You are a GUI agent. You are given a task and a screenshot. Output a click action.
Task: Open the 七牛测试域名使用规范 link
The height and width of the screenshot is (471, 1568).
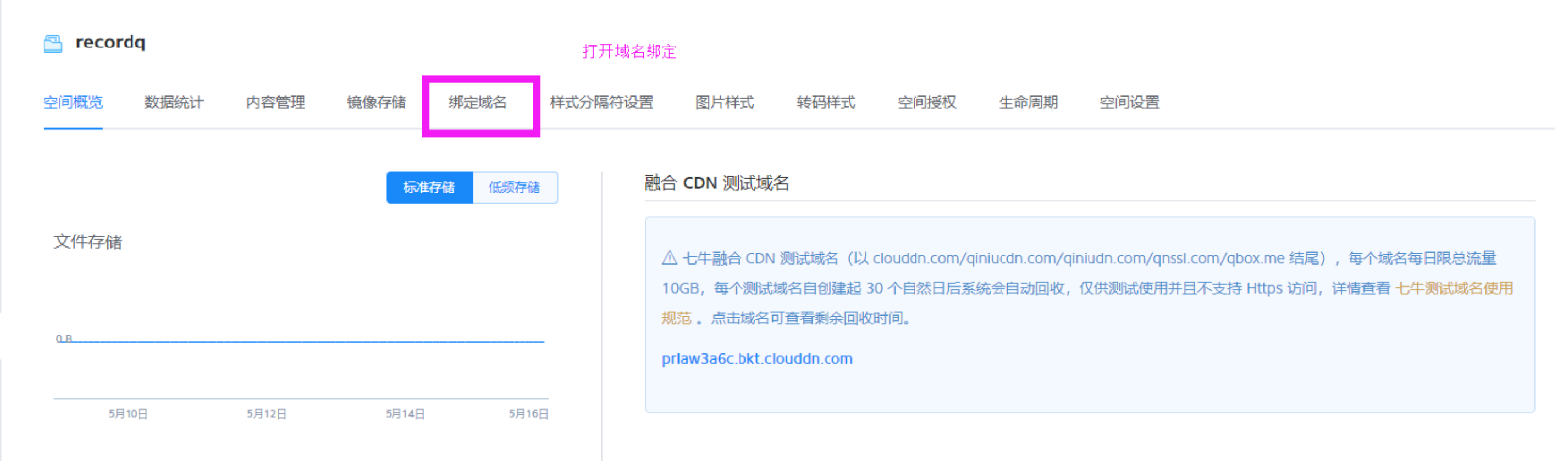pos(1088,303)
